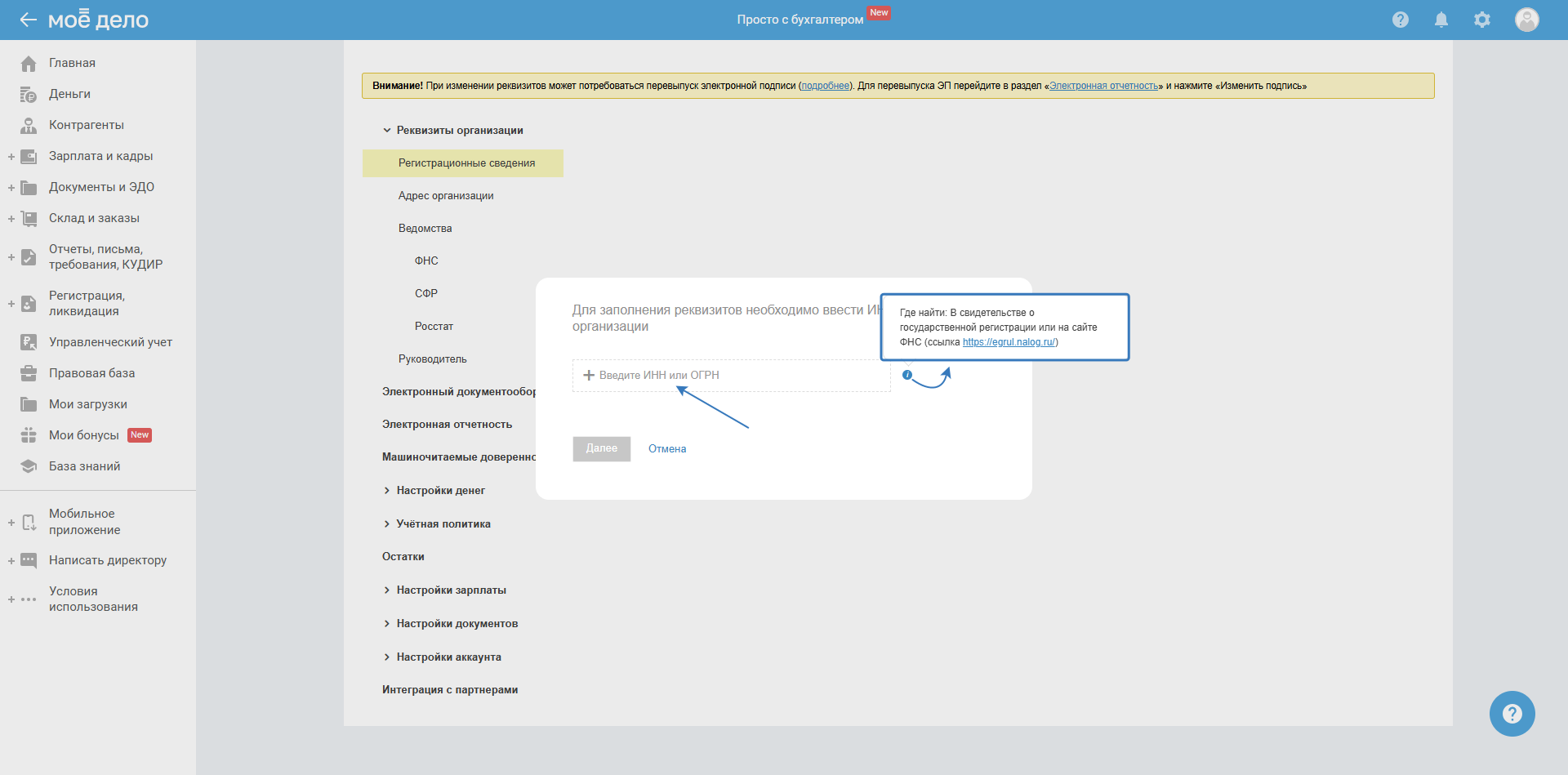Click the База знаний graduation cap icon
Screen dimensions: 1568x775
click(x=29, y=466)
